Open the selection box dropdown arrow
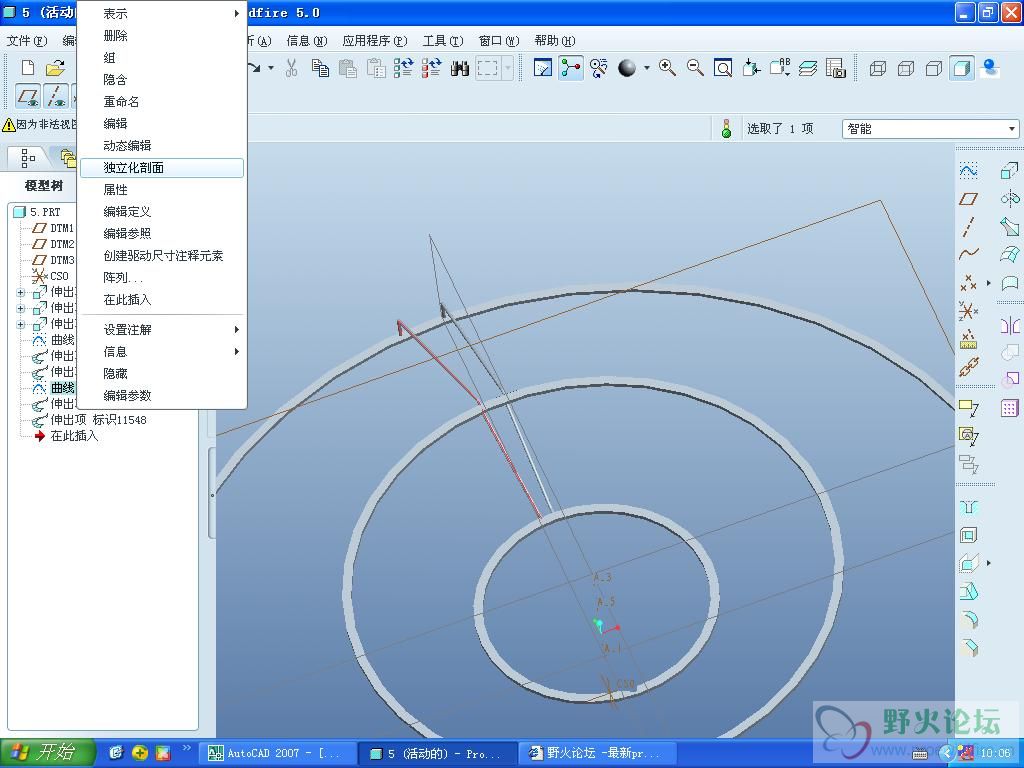1024x768 pixels. click(x=507, y=68)
